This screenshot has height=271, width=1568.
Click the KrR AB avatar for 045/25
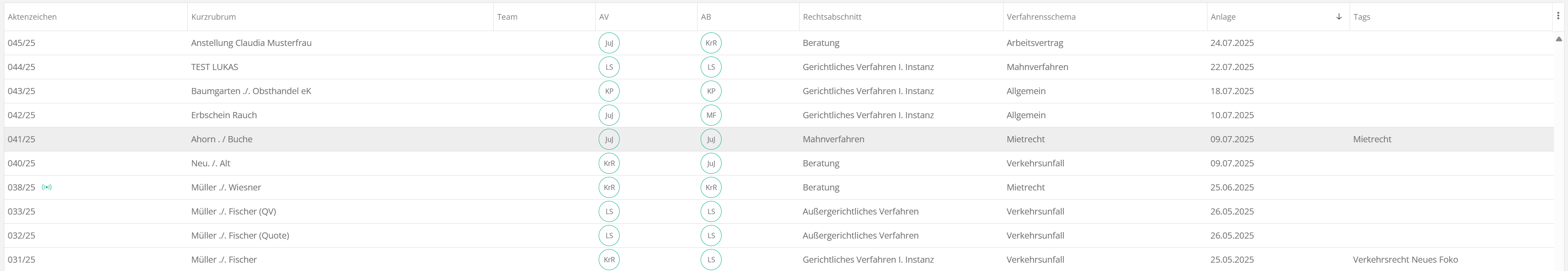click(x=710, y=43)
